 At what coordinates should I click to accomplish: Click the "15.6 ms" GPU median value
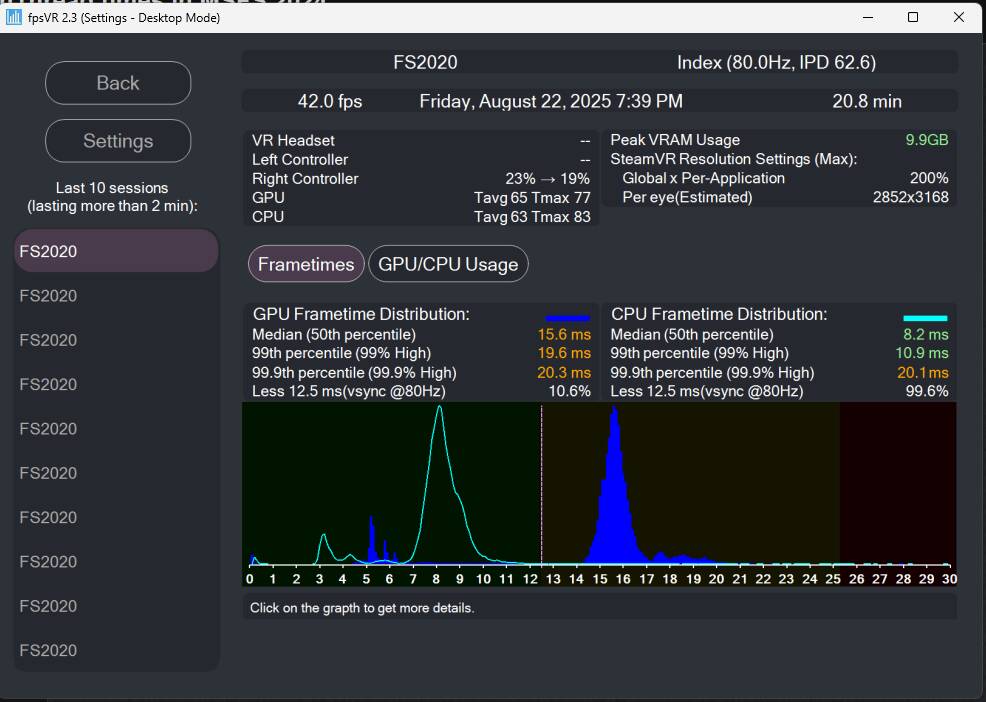[x=564, y=335]
